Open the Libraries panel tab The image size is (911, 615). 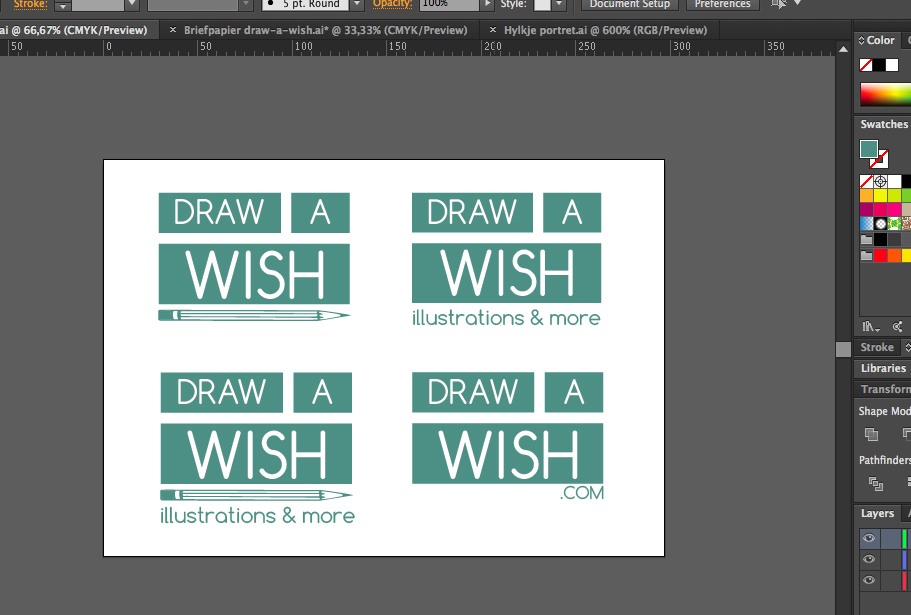(883, 368)
